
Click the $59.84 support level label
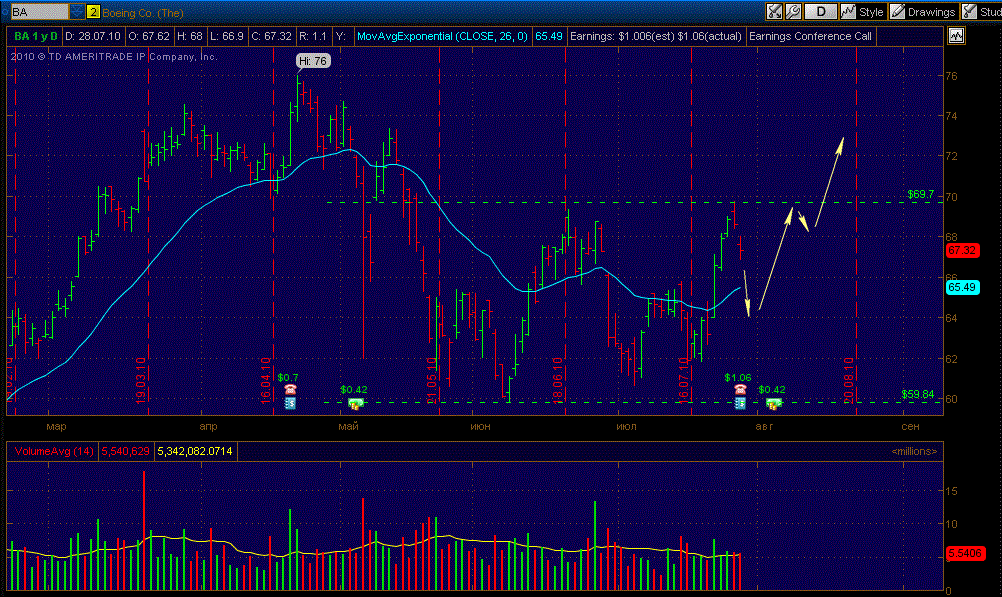(918, 394)
